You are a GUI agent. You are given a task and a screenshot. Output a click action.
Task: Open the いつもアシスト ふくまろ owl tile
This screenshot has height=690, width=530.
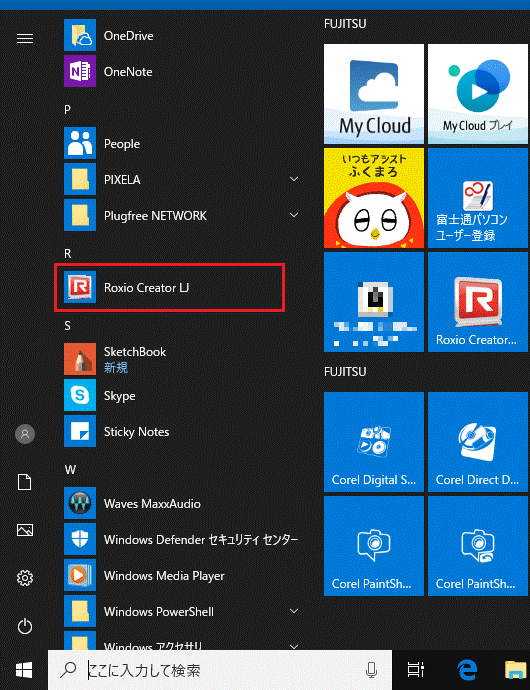374,198
